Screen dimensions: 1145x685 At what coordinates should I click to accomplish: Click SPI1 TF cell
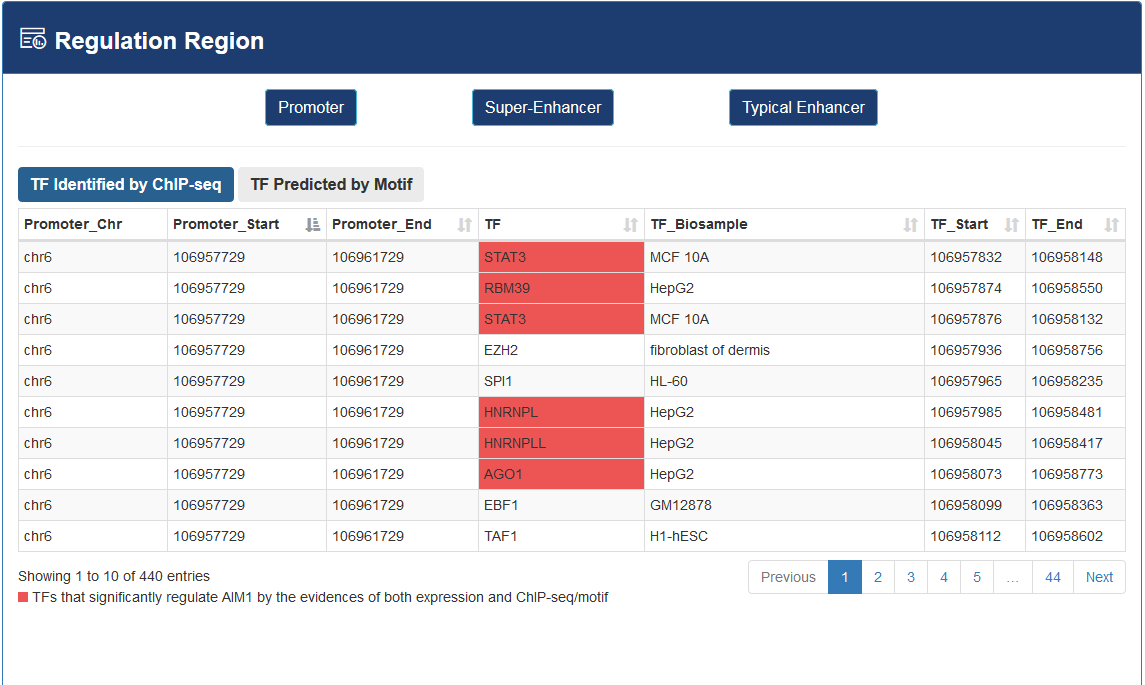[x=561, y=381]
